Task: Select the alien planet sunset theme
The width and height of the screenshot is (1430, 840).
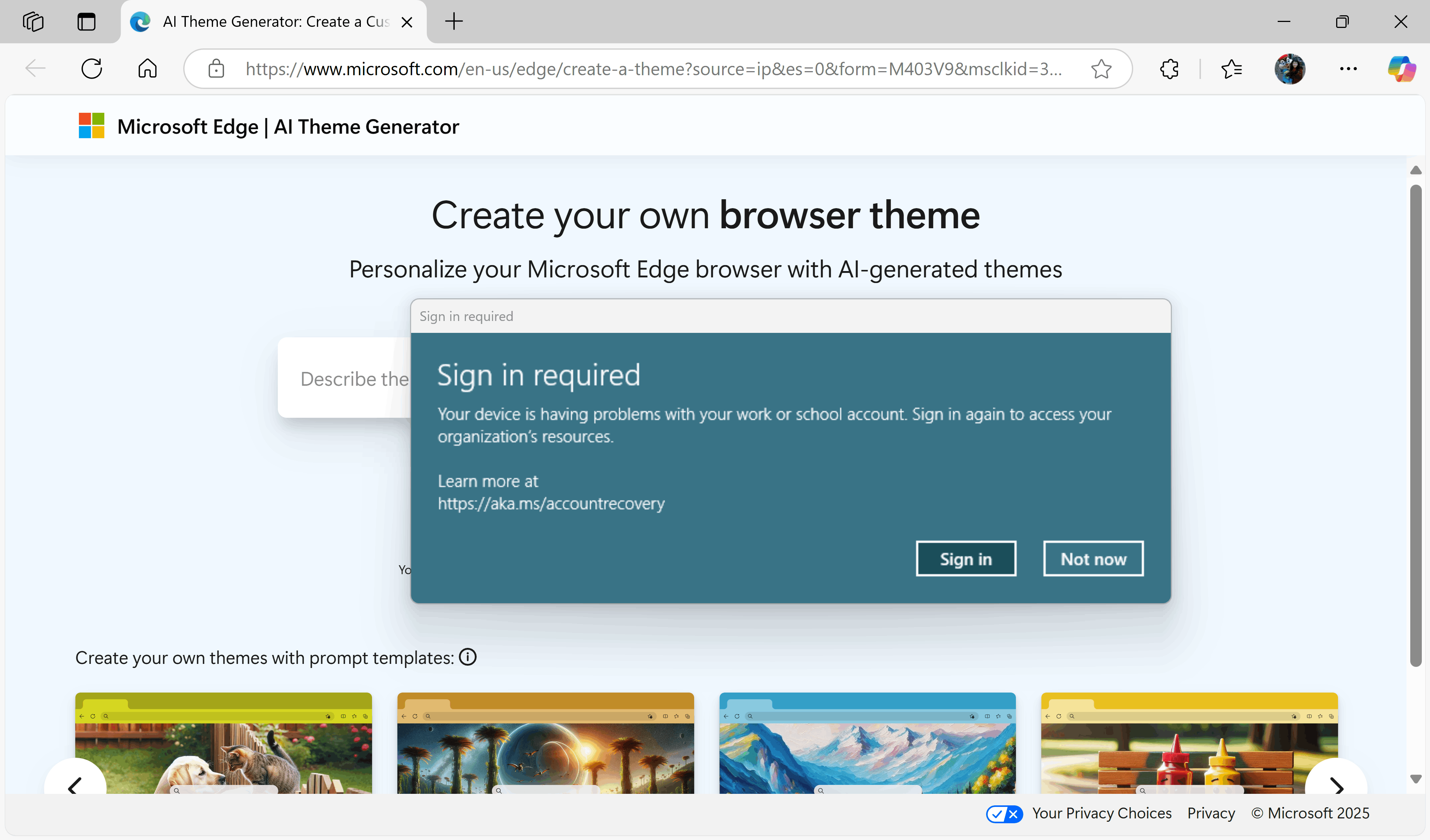Action: 545,743
